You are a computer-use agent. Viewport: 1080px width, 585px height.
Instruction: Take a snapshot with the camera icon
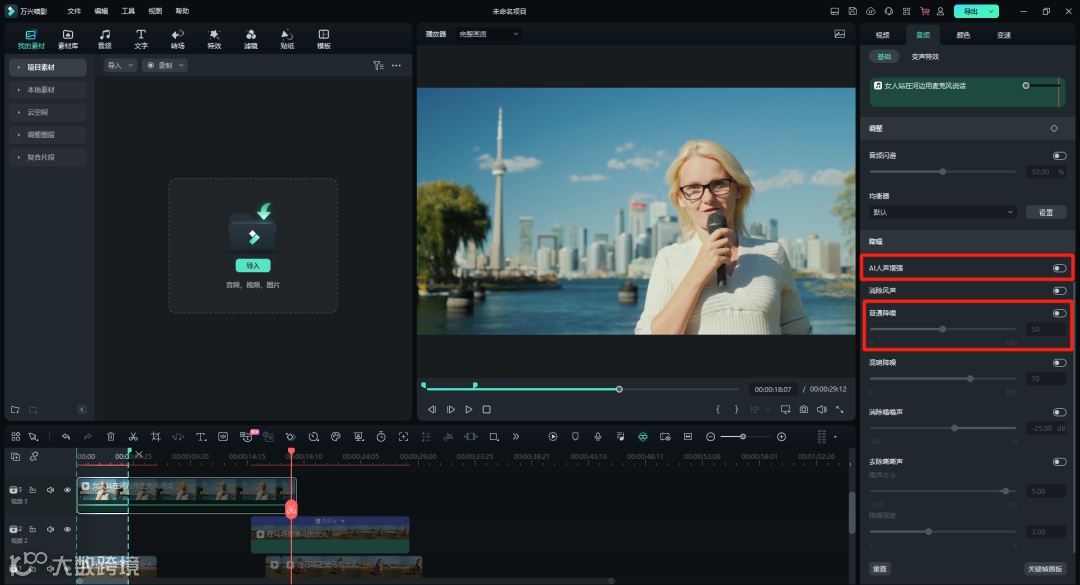803,409
